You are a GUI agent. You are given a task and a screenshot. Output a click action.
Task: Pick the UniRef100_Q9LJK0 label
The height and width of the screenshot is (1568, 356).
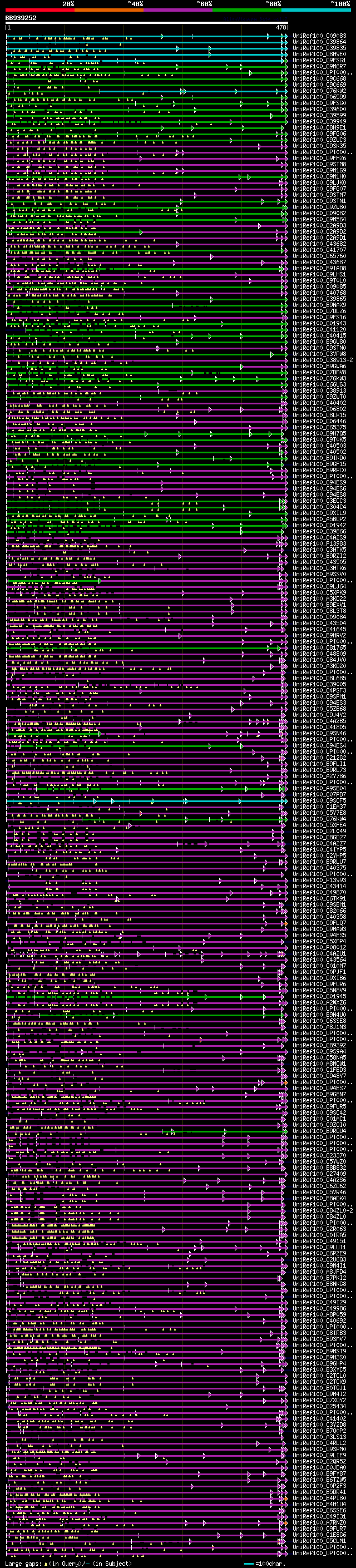pyautogui.click(x=319, y=182)
